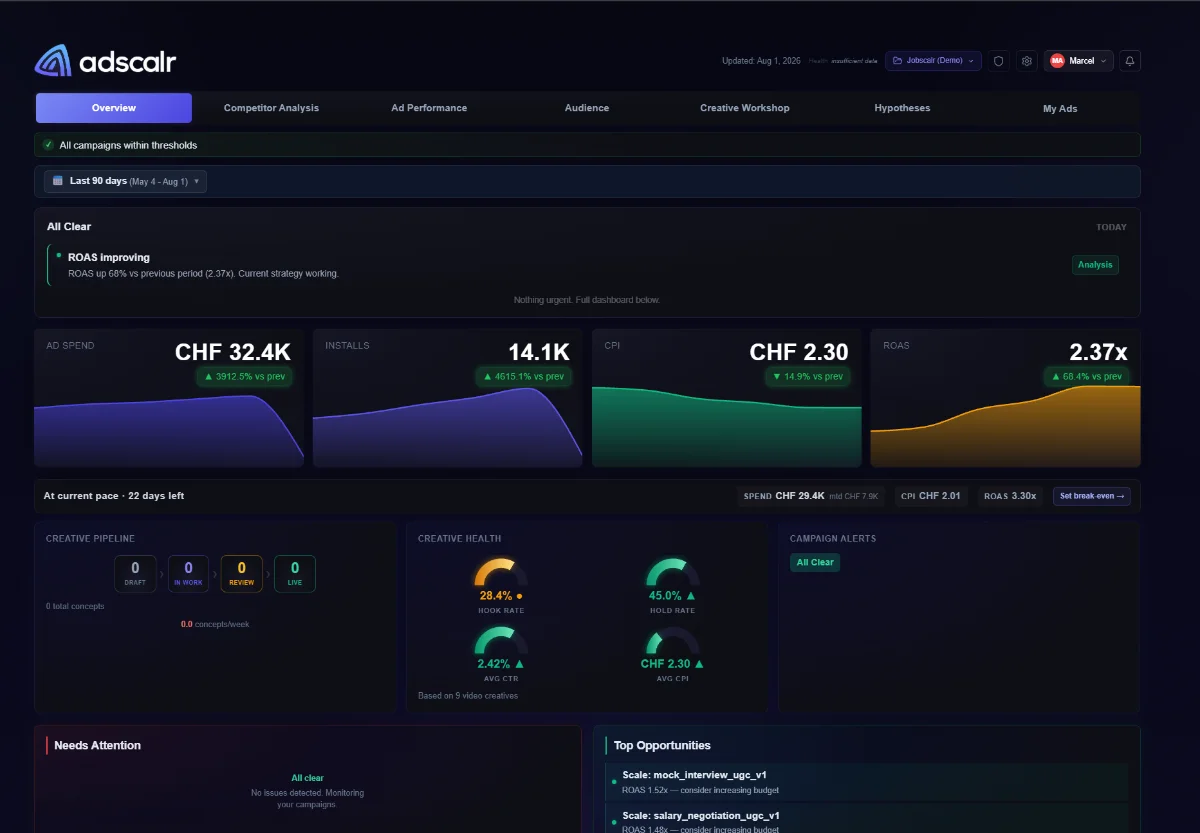1200x833 pixels.
Task: Click the folder icon in Jobscalr selector
Action: pos(897,61)
